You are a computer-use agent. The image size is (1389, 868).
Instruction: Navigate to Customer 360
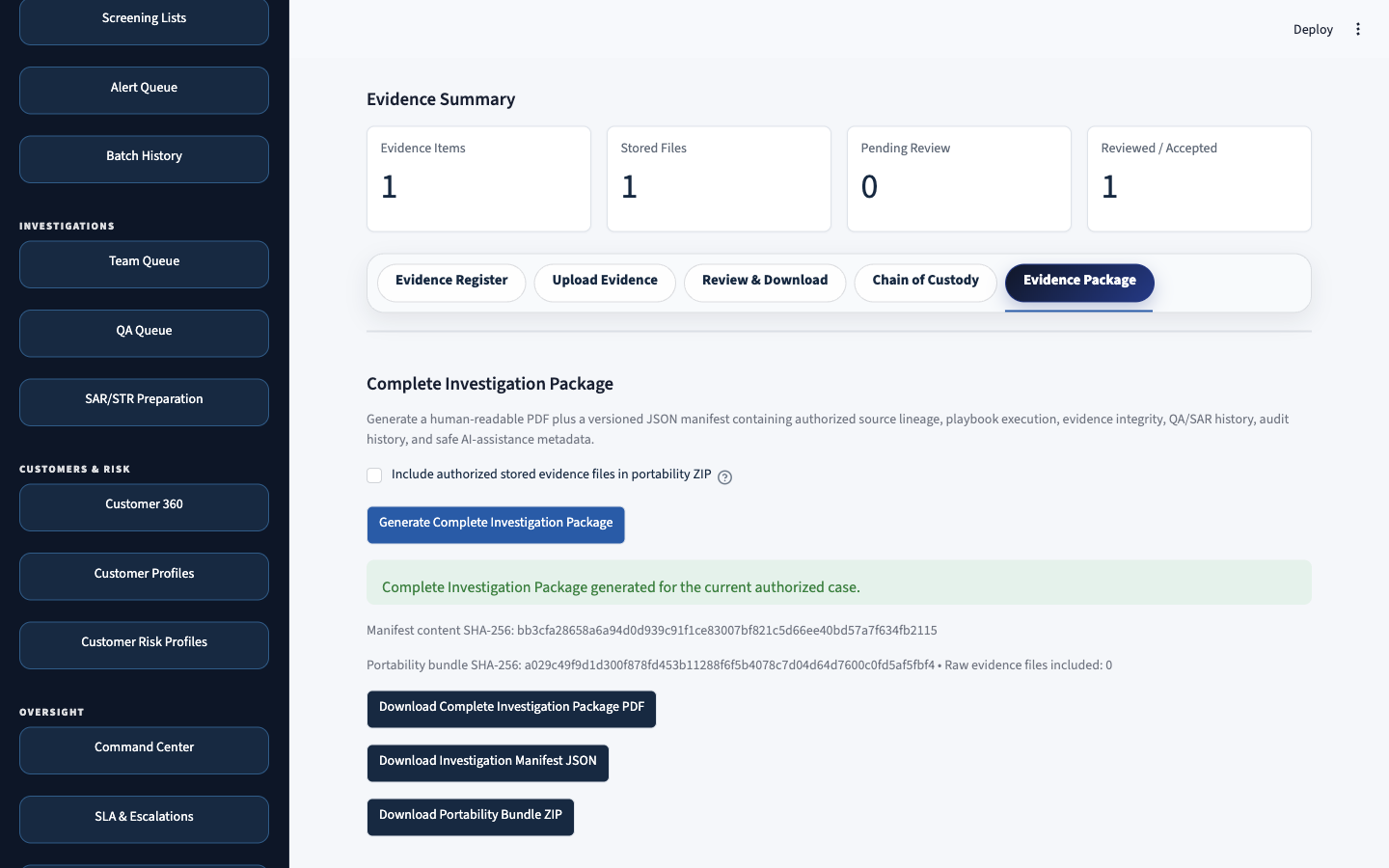click(x=144, y=506)
